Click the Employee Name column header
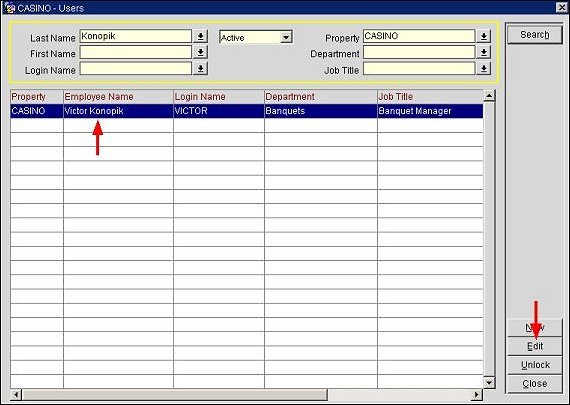Screen dimensions: 570x405 point(118,97)
